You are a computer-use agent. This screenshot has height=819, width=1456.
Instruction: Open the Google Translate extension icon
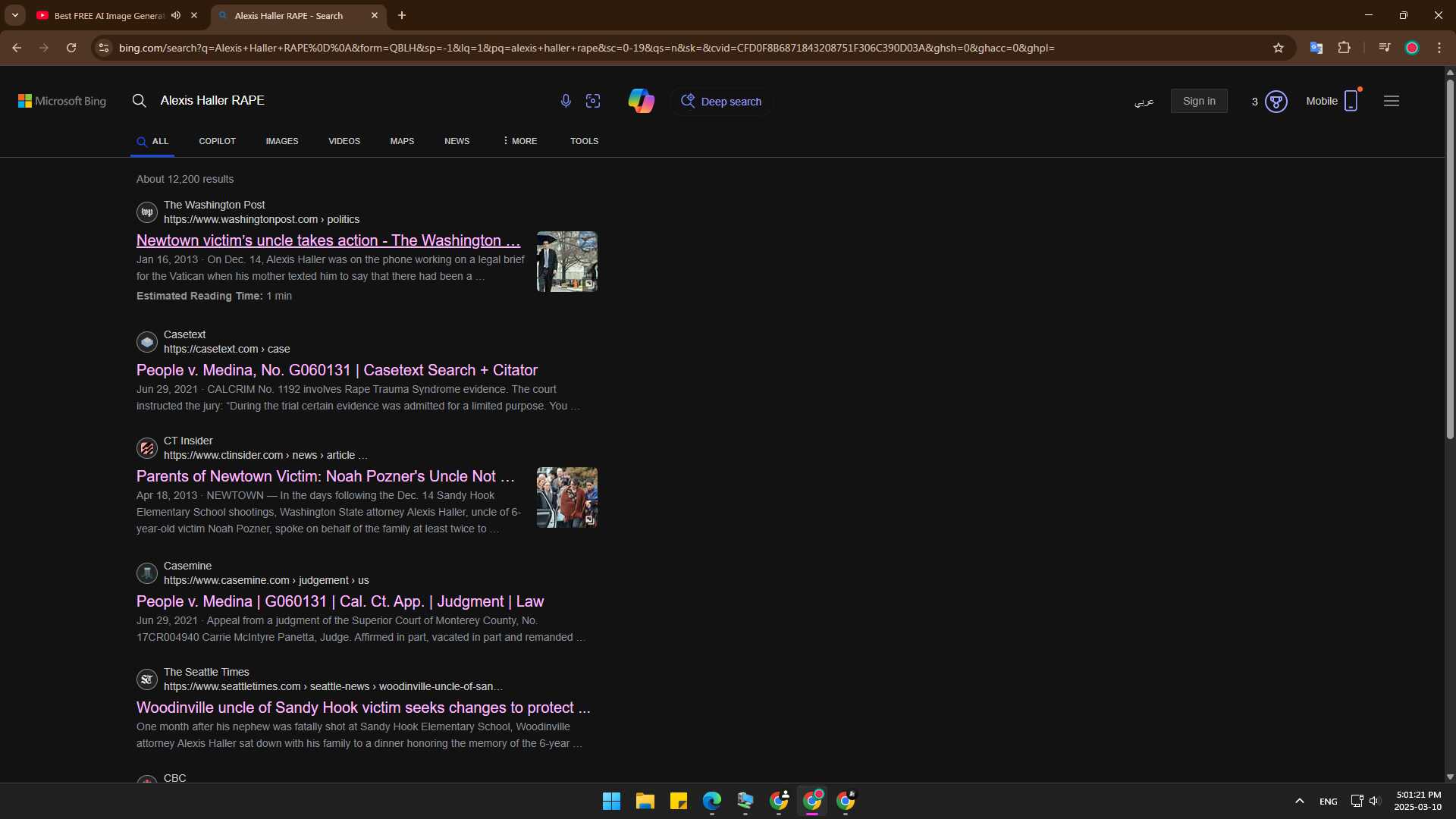pos(1316,48)
